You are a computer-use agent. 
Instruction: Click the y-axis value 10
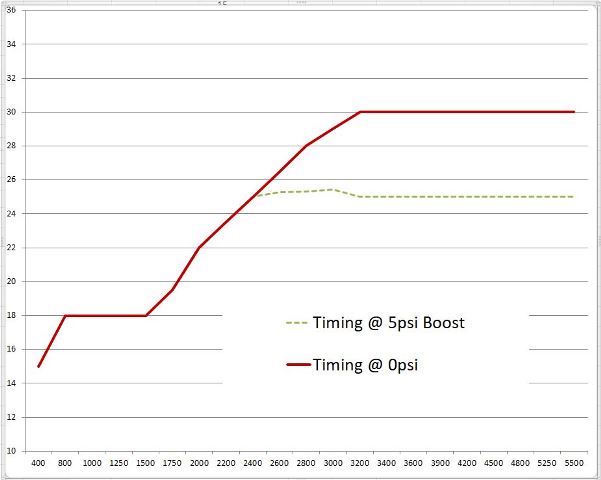click(11, 451)
